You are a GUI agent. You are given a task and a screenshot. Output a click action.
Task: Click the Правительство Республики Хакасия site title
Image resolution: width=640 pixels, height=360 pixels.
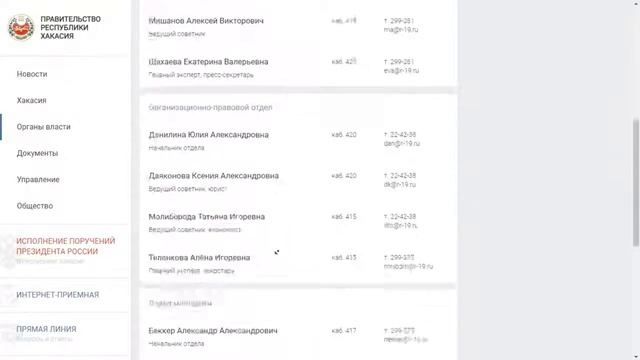[x=70, y=27]
